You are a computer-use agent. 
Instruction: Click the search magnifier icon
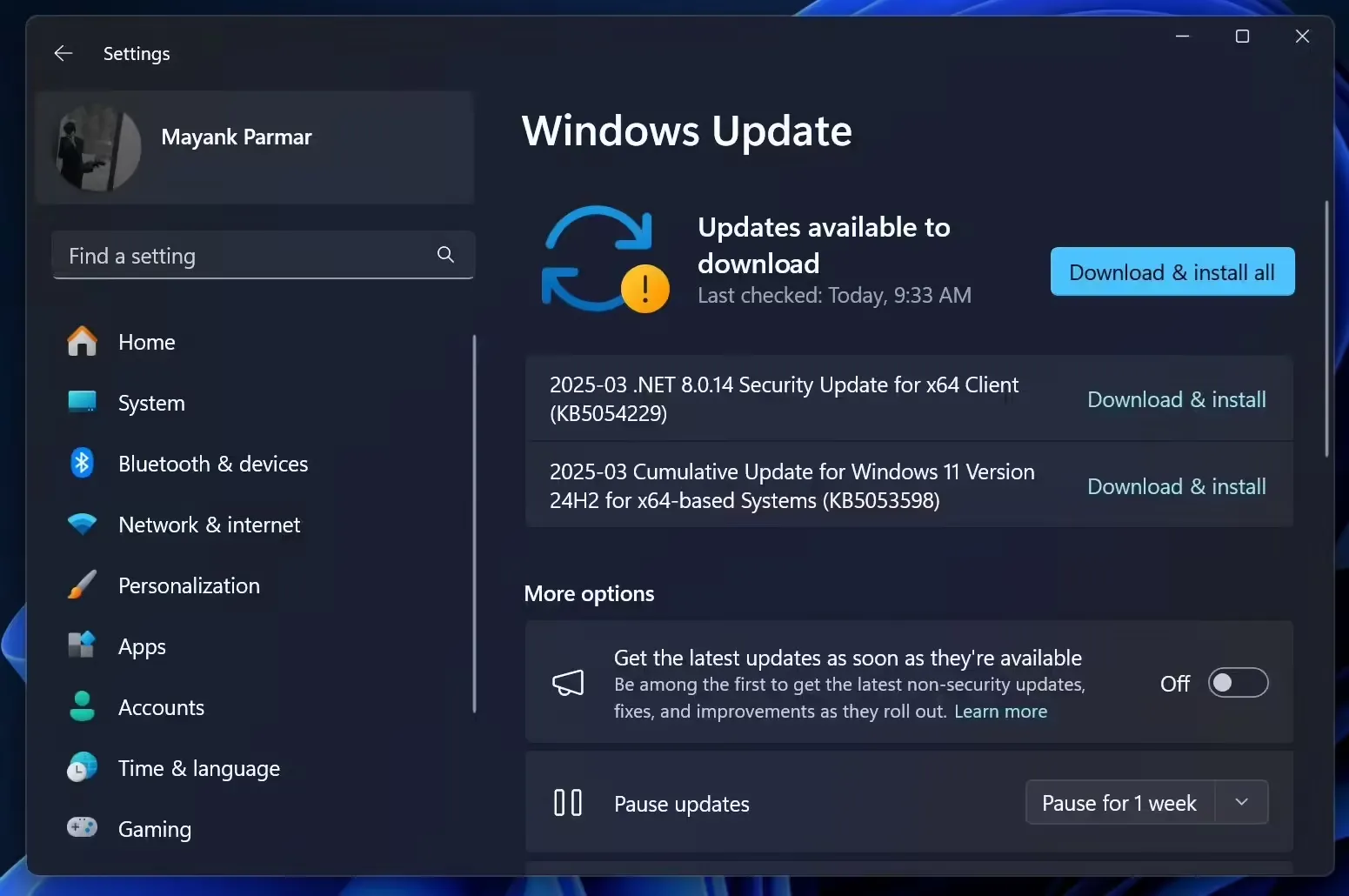(445, 255)
